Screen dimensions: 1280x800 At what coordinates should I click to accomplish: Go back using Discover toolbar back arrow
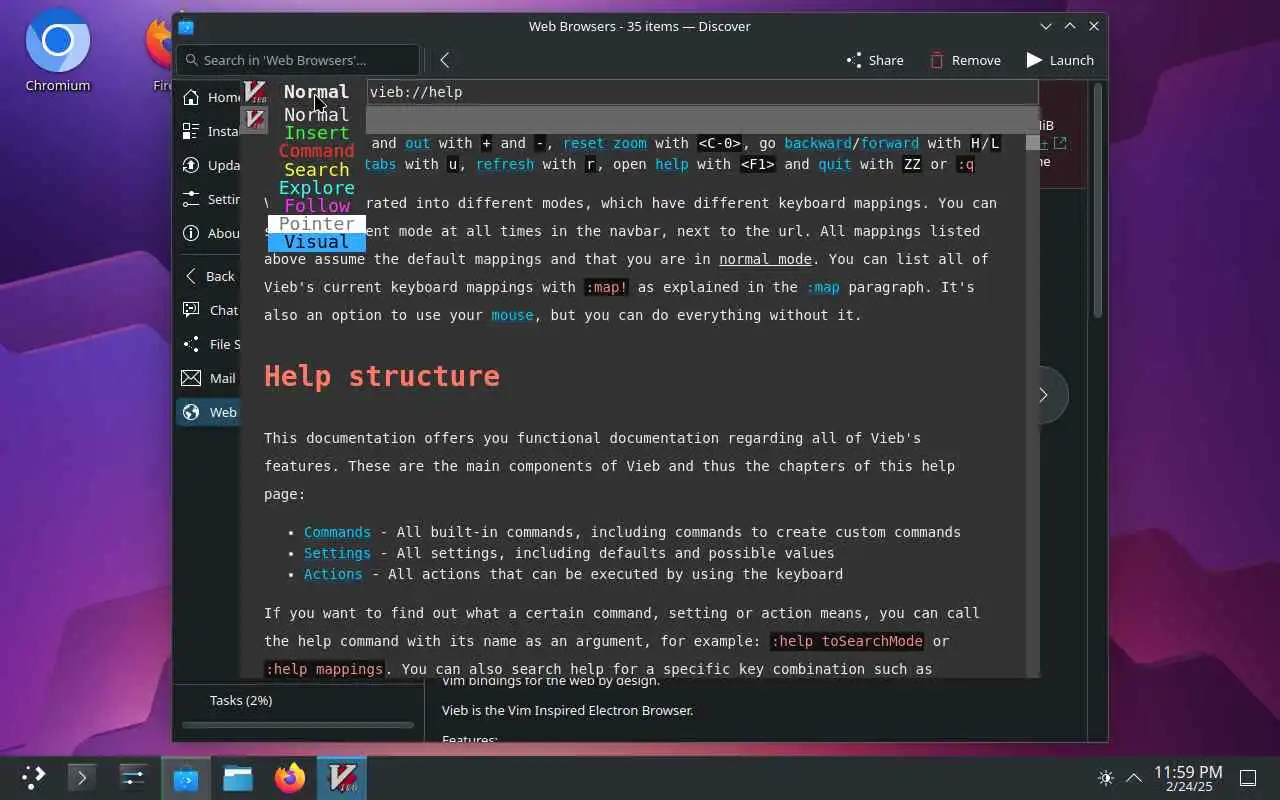(x=445, y=60)
